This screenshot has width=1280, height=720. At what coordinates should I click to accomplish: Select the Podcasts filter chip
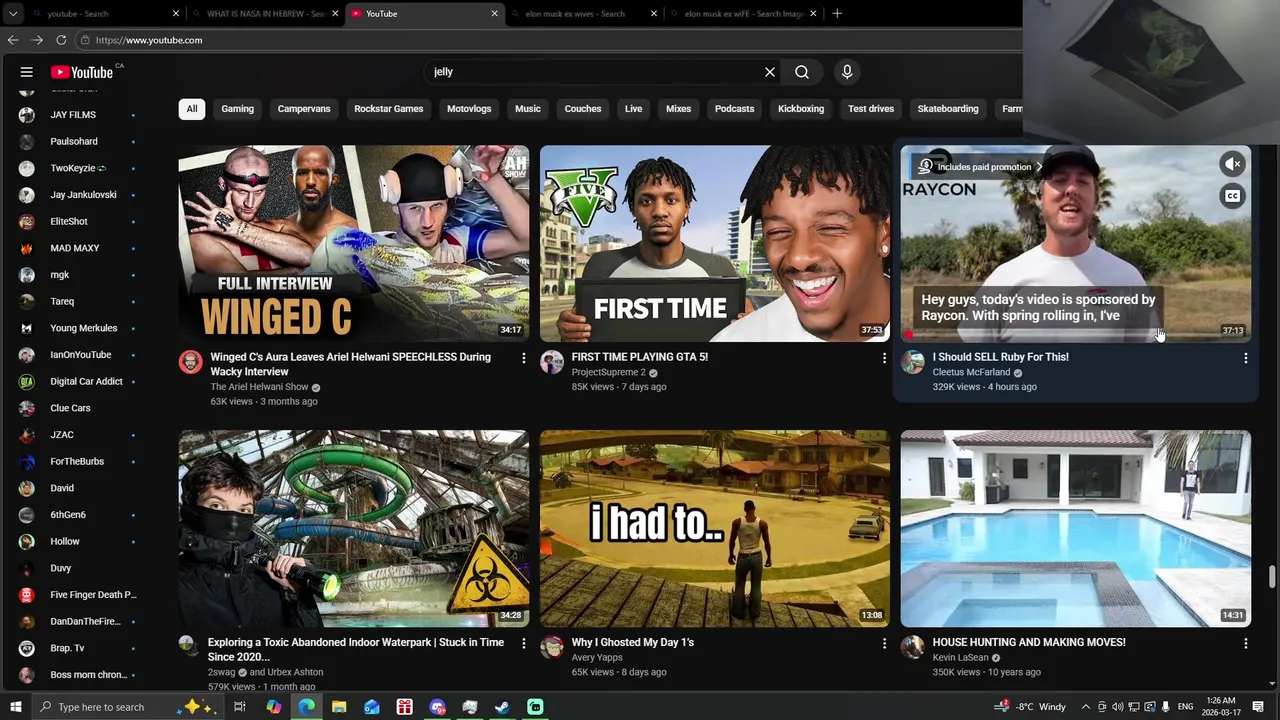(735, 109)
